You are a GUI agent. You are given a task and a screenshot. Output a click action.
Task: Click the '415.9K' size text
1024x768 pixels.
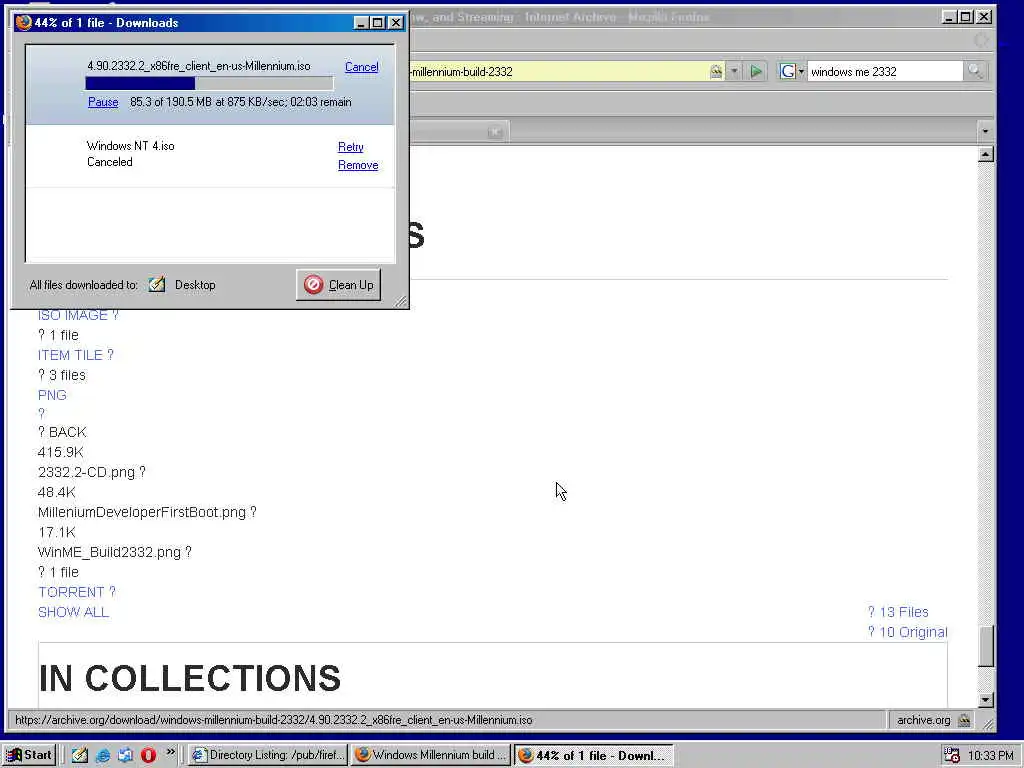tap(61, 452)
